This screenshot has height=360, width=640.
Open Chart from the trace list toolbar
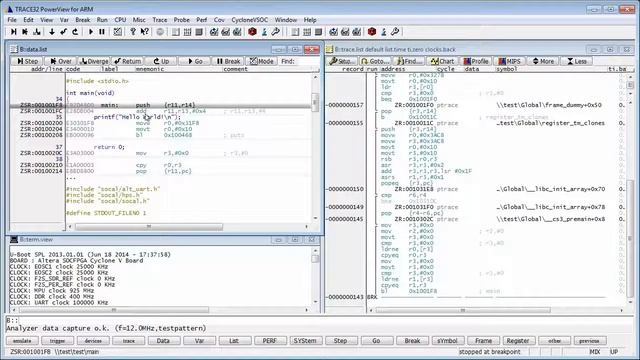442,61
